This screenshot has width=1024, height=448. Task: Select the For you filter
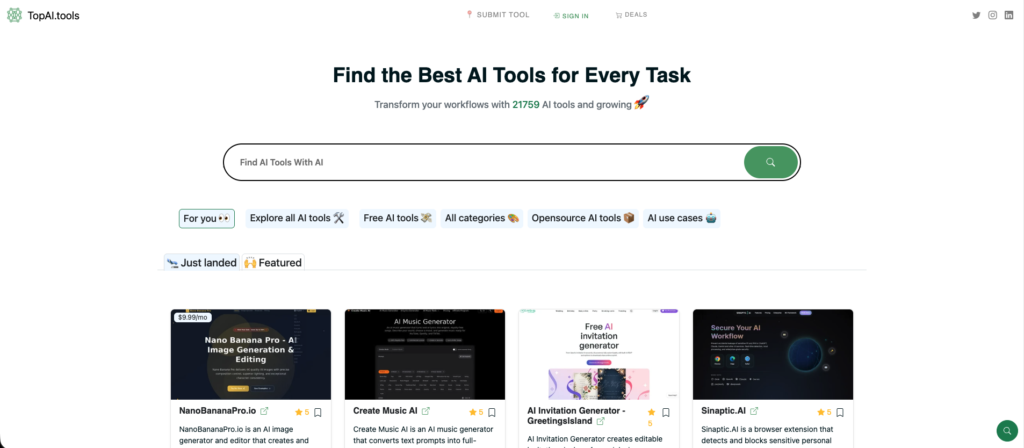206,218
